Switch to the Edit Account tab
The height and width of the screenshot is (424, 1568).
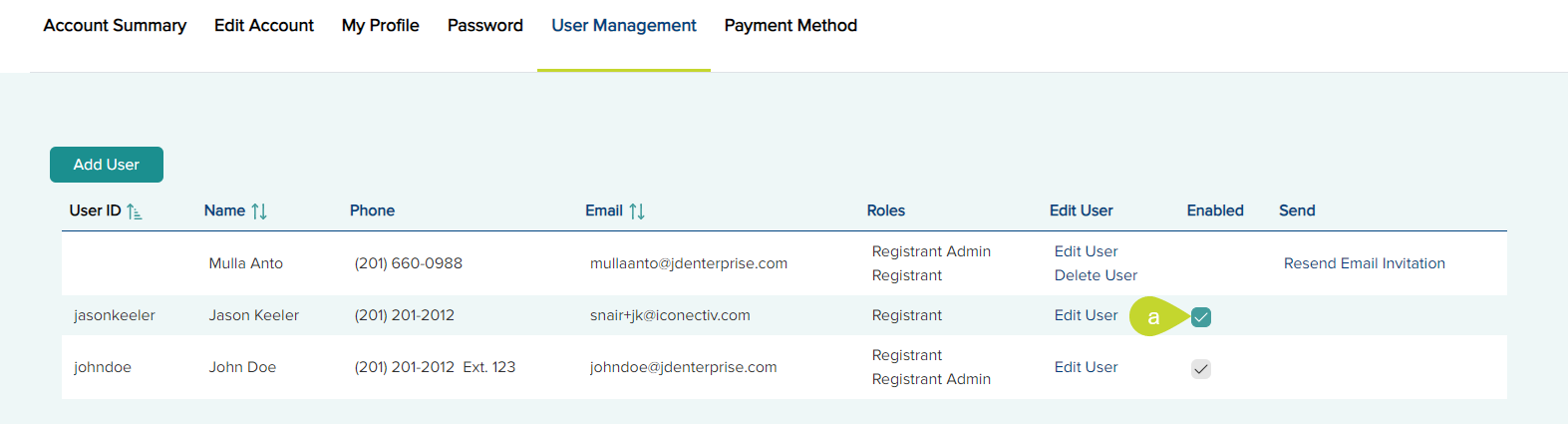pos(264,26)
